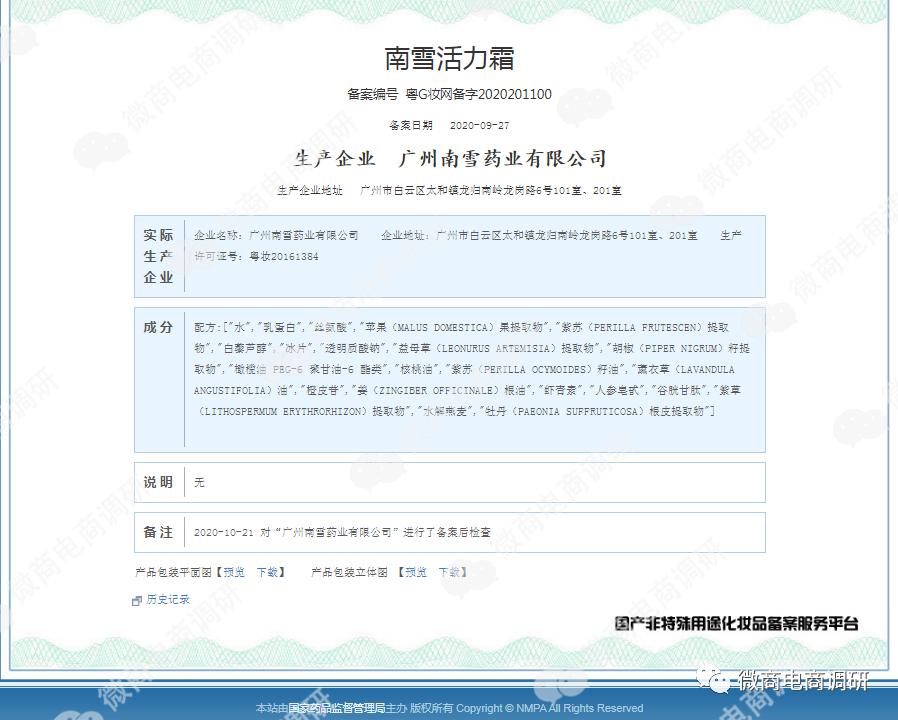
Task: Select the small window icon beside 历史记录
Action: click(x=136, y=600)
